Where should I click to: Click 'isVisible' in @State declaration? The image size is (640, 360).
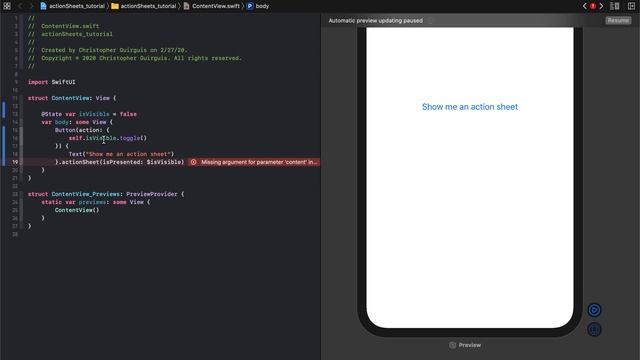94,114
